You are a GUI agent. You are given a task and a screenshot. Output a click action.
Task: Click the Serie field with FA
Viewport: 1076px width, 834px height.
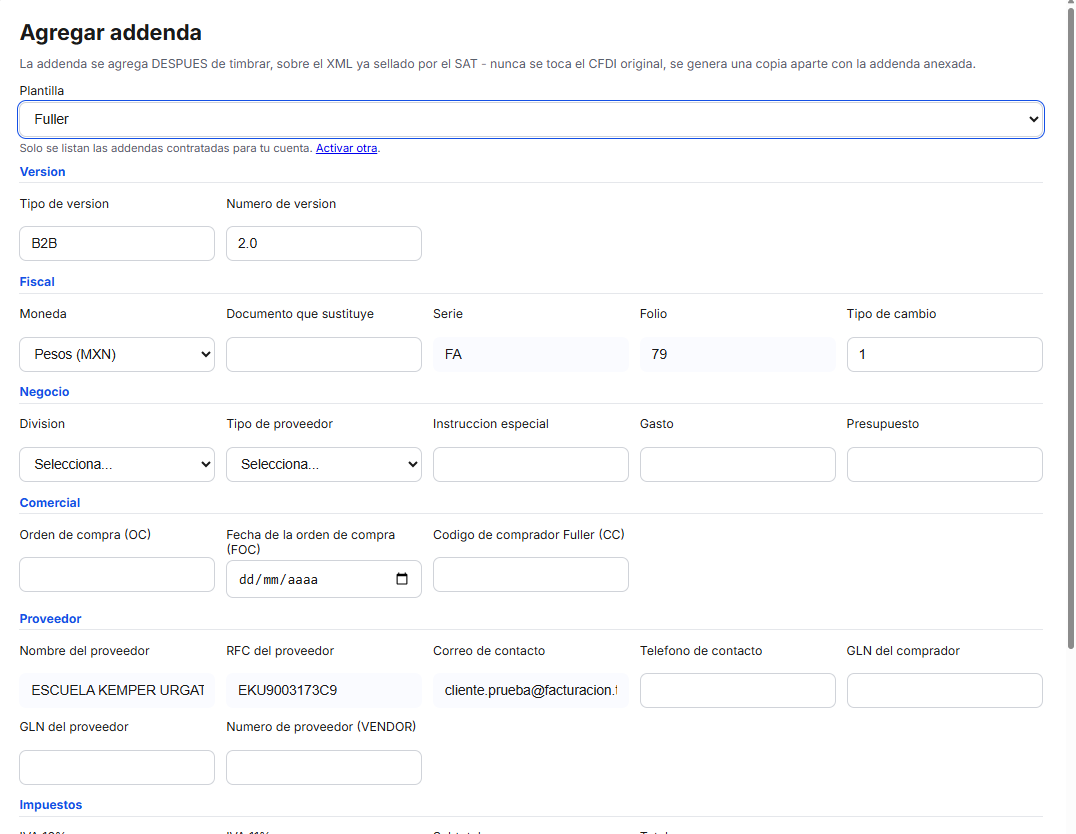point(530,354)
